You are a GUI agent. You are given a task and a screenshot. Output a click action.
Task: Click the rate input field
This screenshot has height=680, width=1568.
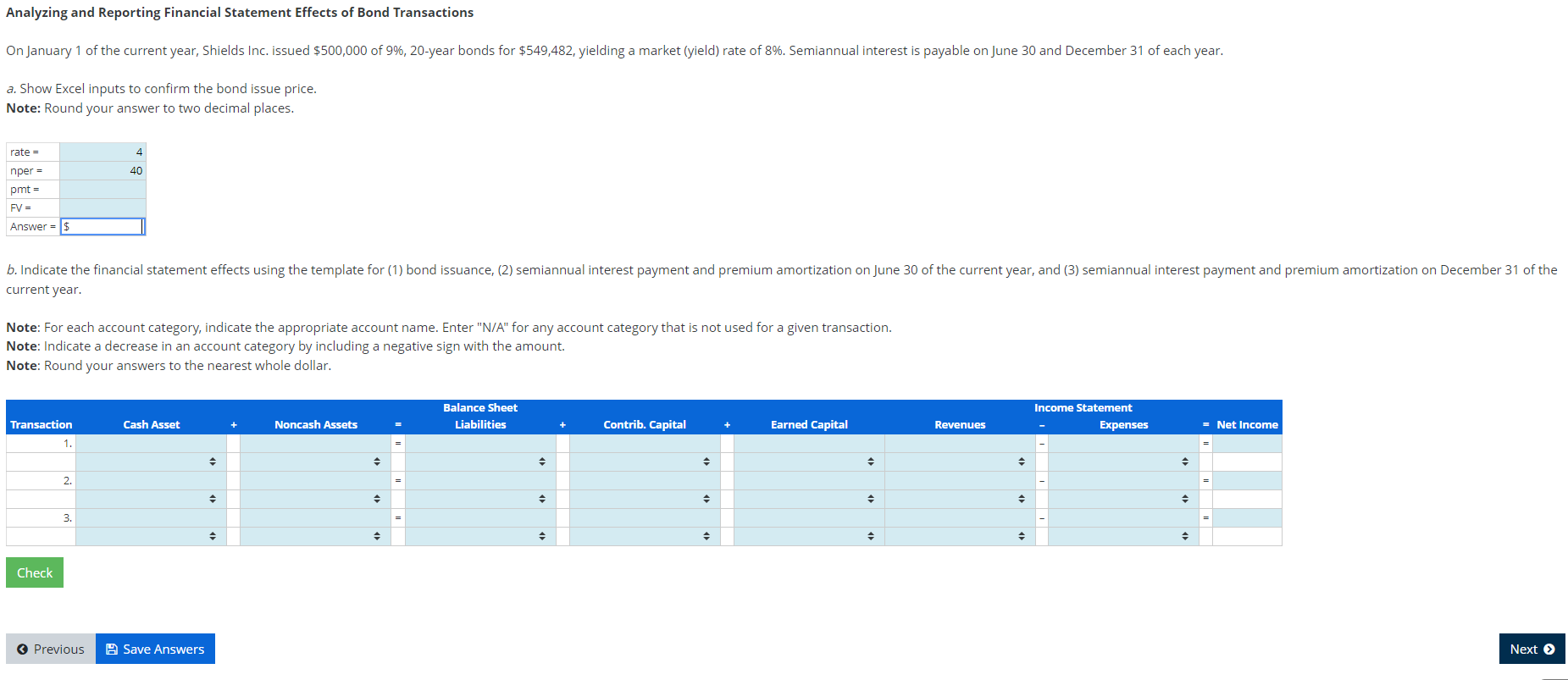tap(103, 152)
